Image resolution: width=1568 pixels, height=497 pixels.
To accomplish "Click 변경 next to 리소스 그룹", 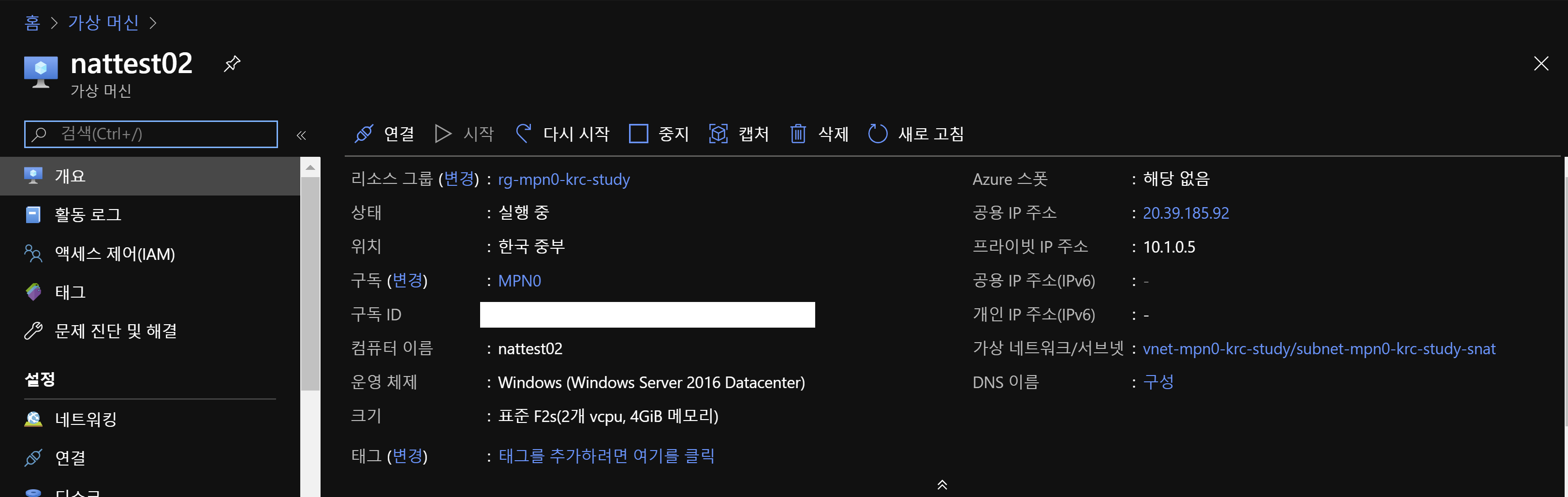I will pyautogui.click(x=459, y=179).
